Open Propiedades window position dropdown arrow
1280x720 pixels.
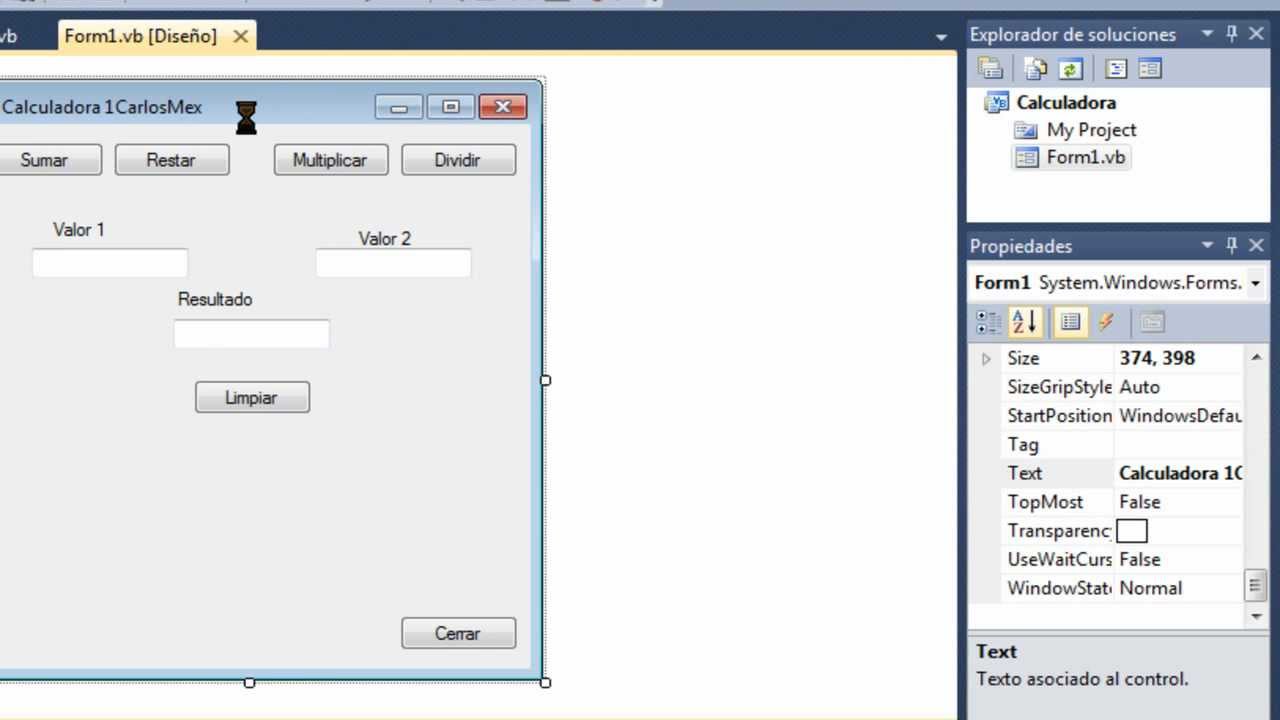click(x=1207, y=245)
